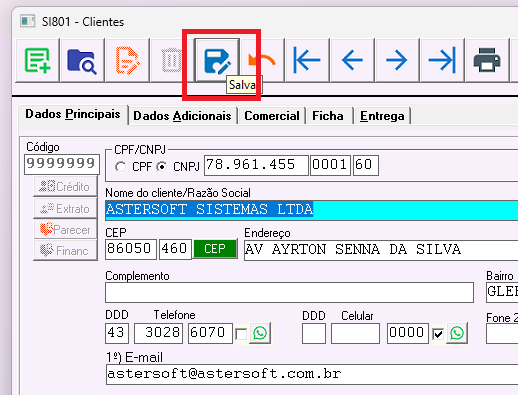Click the Complemento input field
The height and width of the screenshot is (395, 518).
289,293
